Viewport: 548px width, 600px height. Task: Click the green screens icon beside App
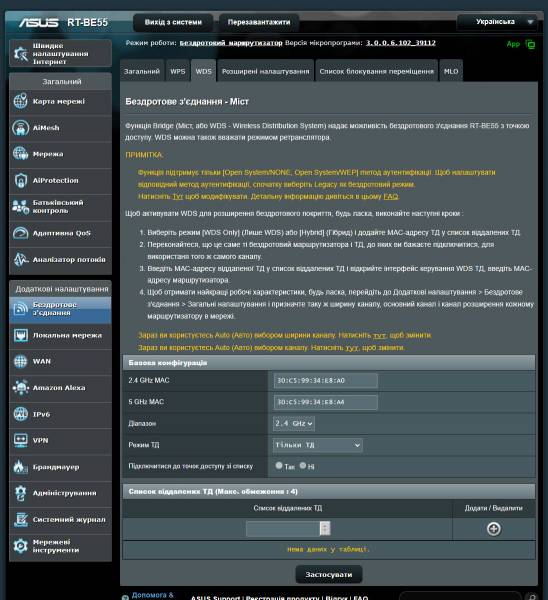(530, 44)
